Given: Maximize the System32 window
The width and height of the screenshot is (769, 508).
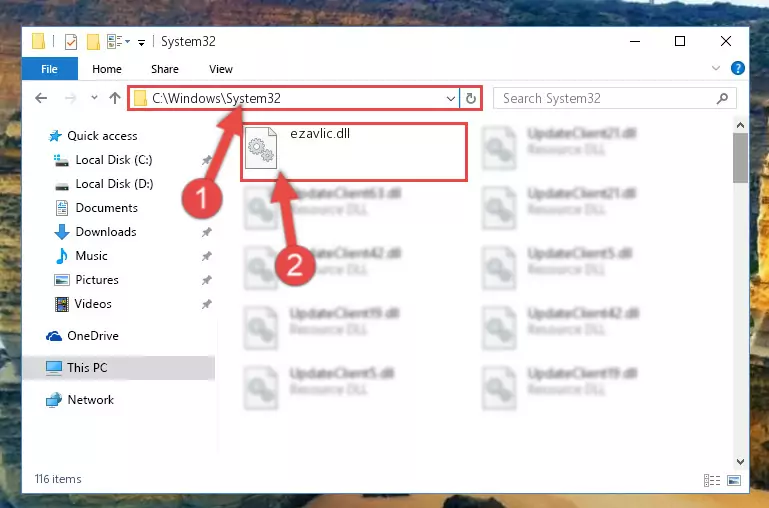Looking at the screenshot, I should click(680, 41).
